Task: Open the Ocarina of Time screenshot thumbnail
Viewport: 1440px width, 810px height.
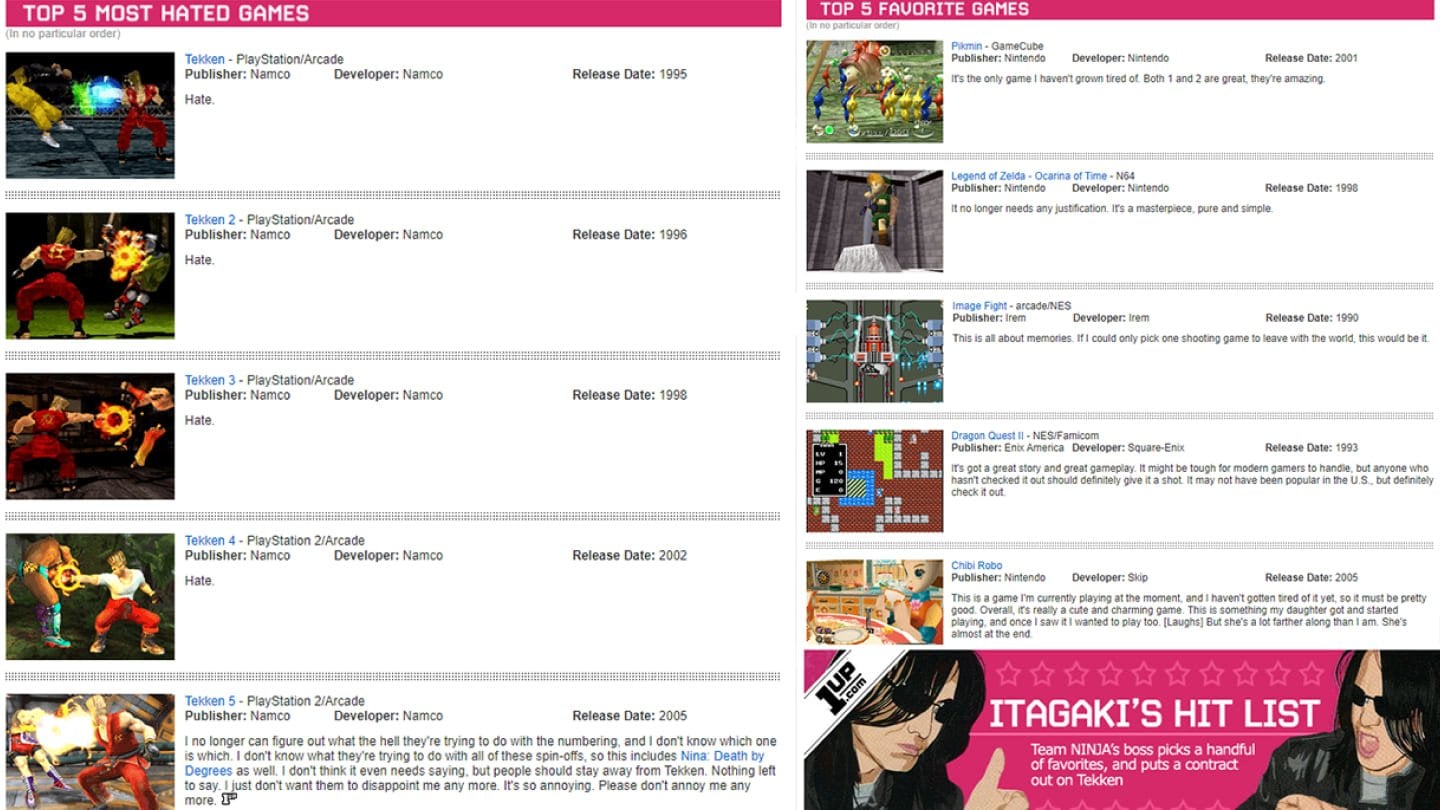Action: click(874, 221)
